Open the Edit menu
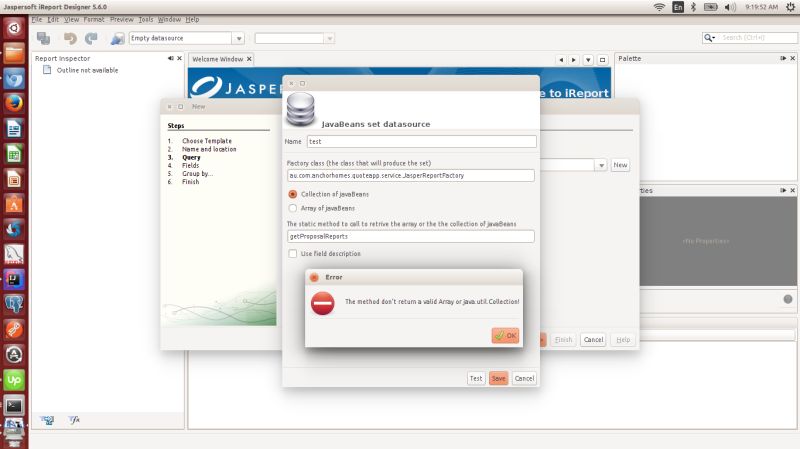Viewport: 800px width, 449px height. [x=53, y=19]
